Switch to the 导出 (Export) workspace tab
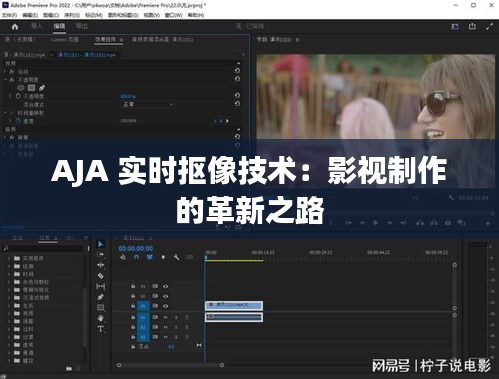Screen dimensions: 499x379 click(82, 26)
